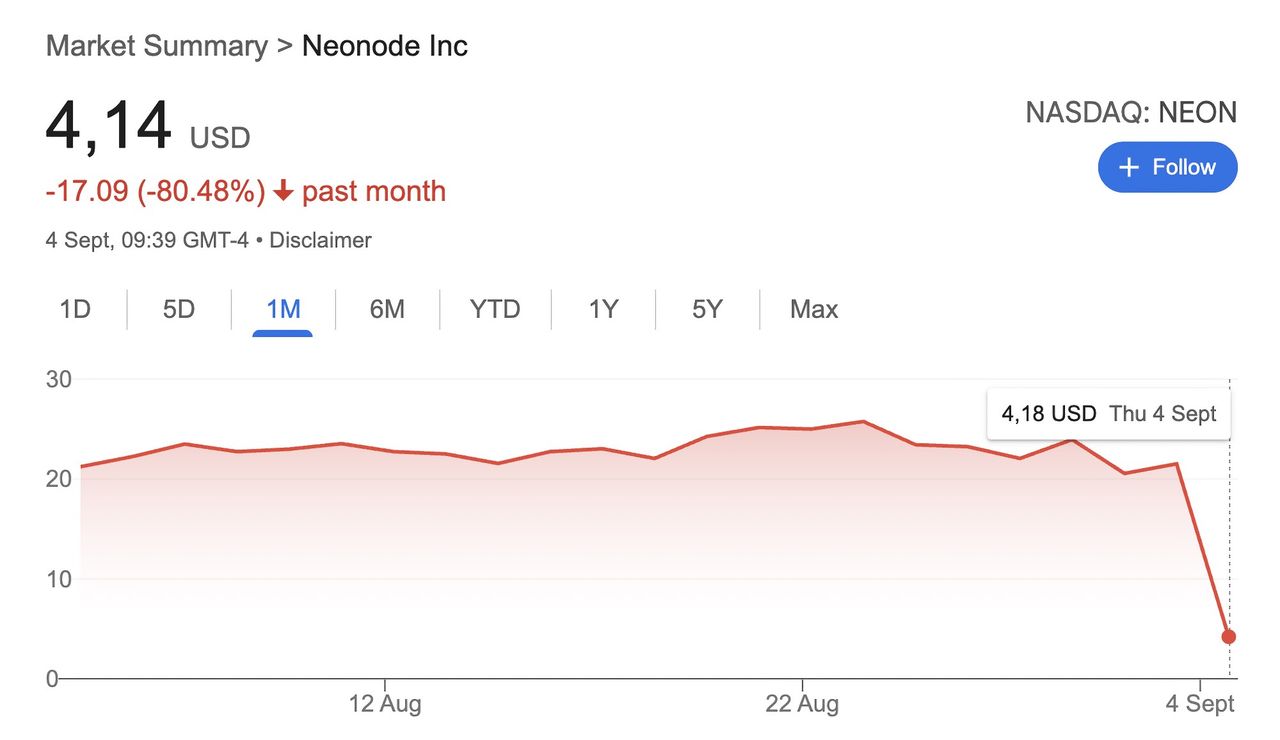
Task: Click the 22 Aug date marker
Action: click(x=802, y=704)
